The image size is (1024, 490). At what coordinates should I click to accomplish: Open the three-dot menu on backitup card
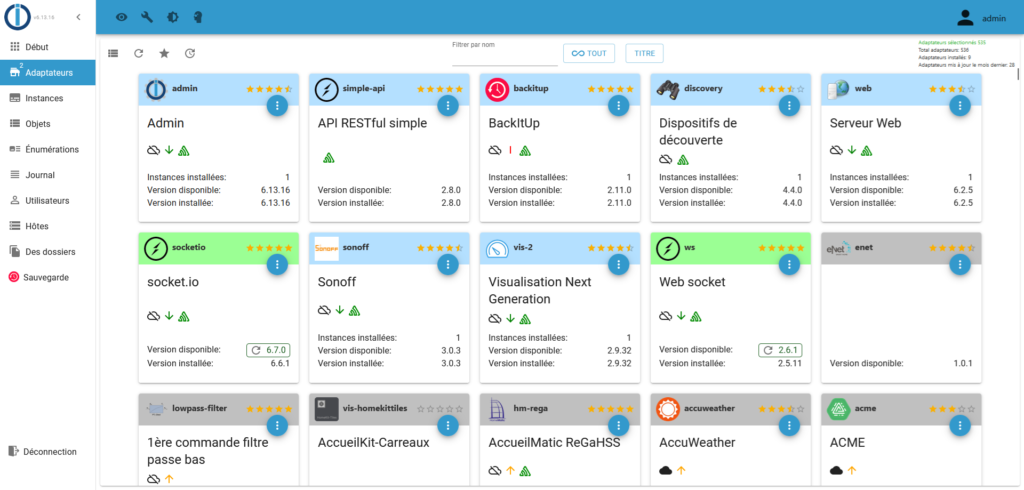[618, 105]
